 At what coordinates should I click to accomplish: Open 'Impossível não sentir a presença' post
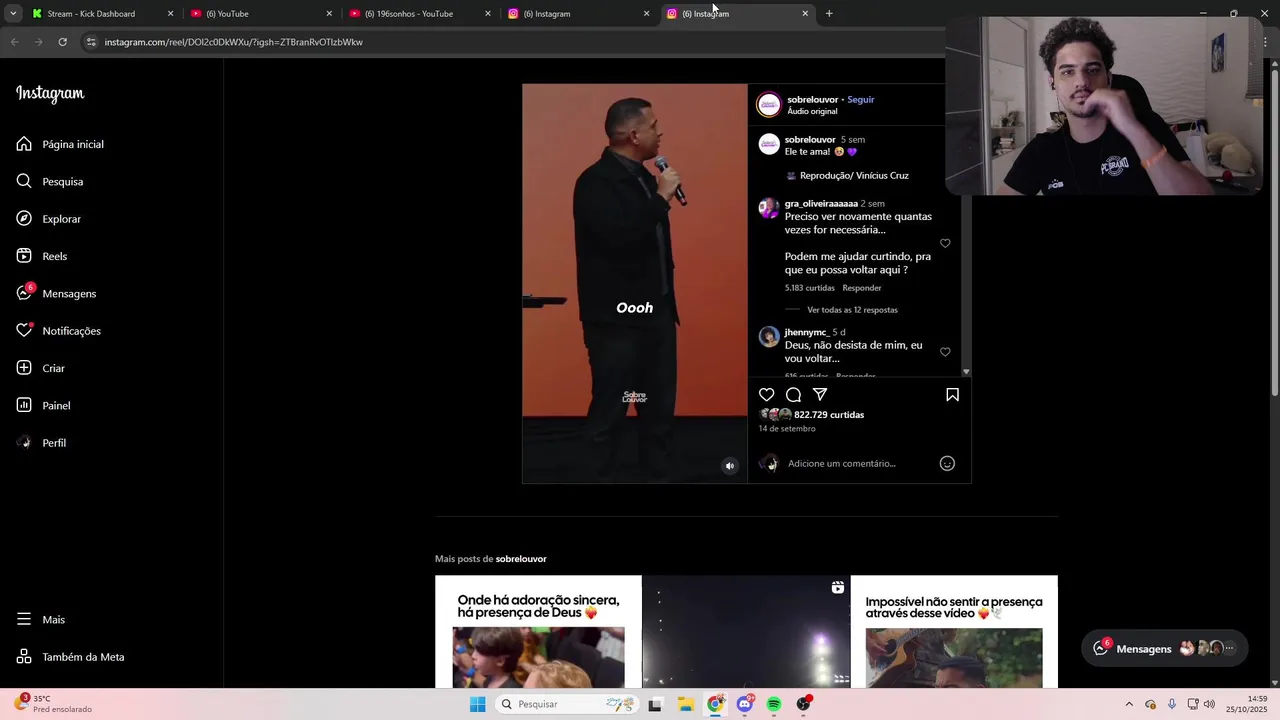point(954,632)
